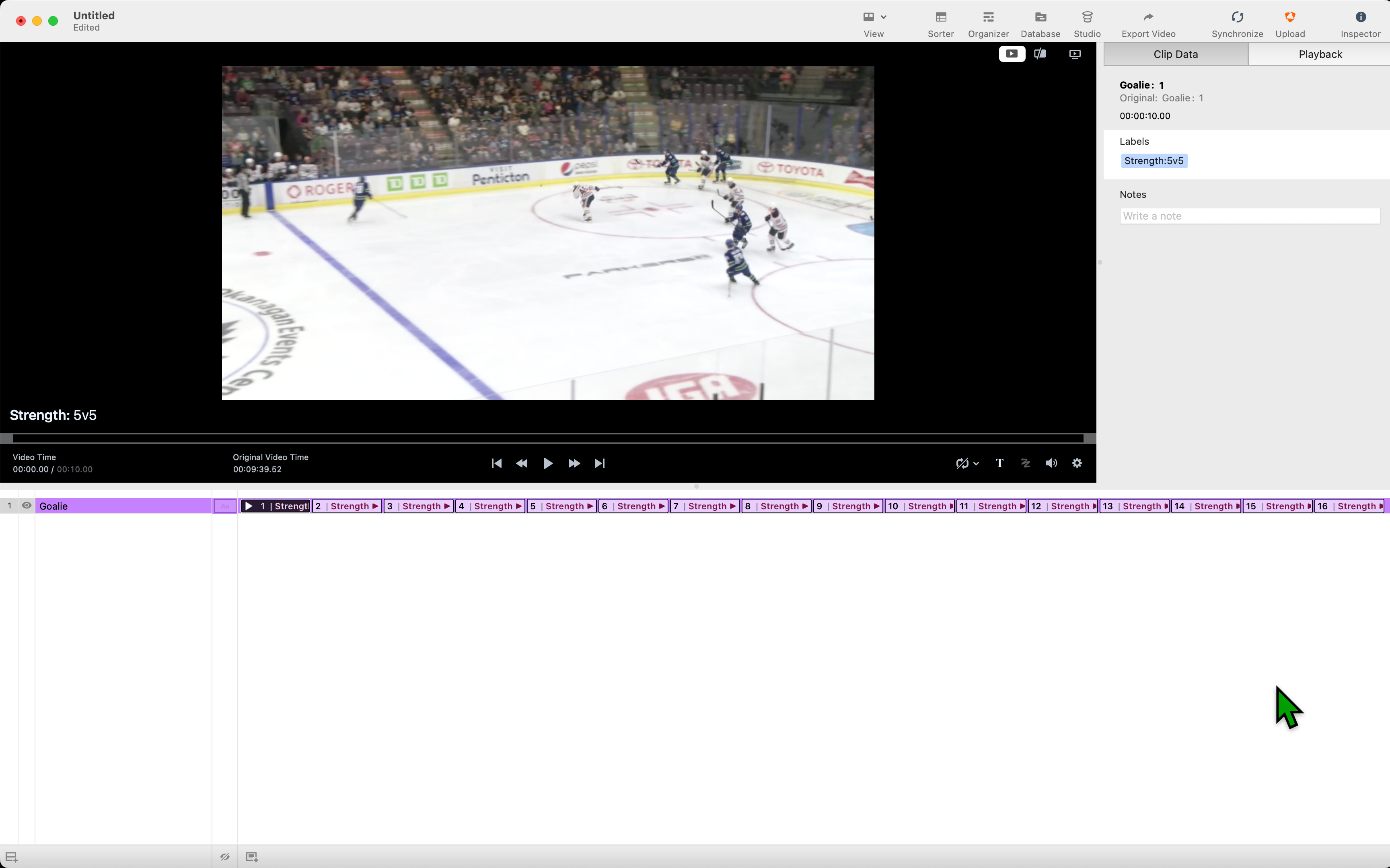Toggle the loop playback icon
This screenshot has width=1390, height=868.
[962, 463]
